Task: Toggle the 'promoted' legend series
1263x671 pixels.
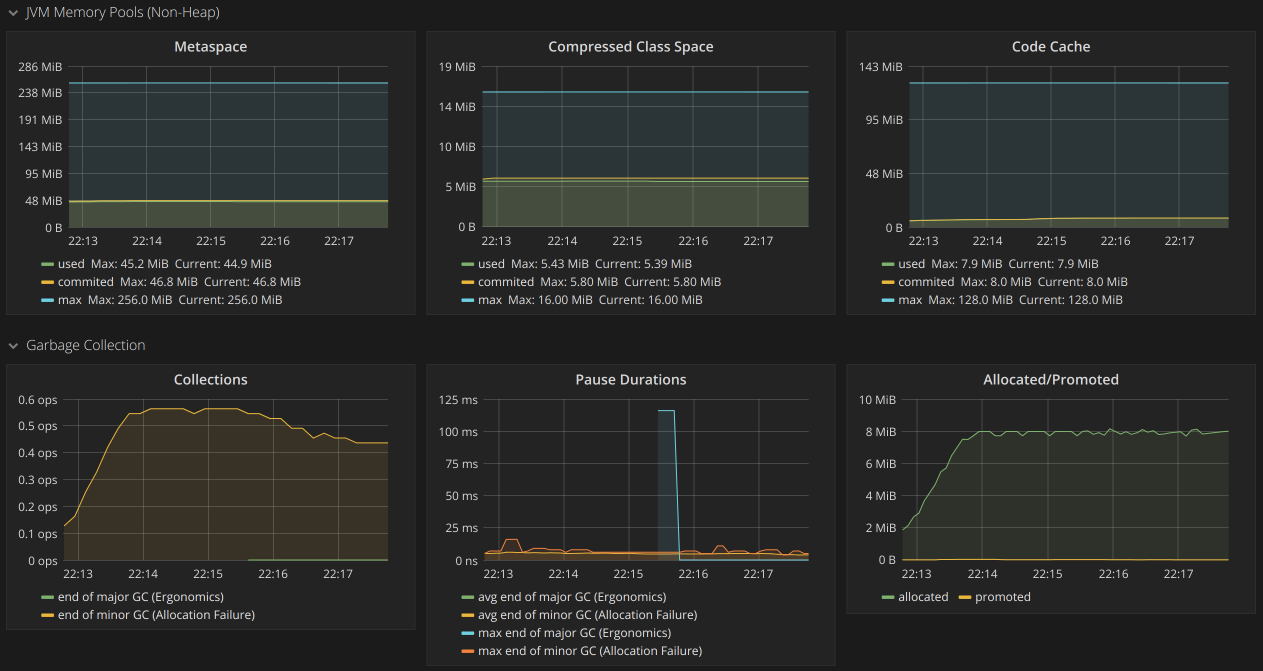Action: [1002, 597]
